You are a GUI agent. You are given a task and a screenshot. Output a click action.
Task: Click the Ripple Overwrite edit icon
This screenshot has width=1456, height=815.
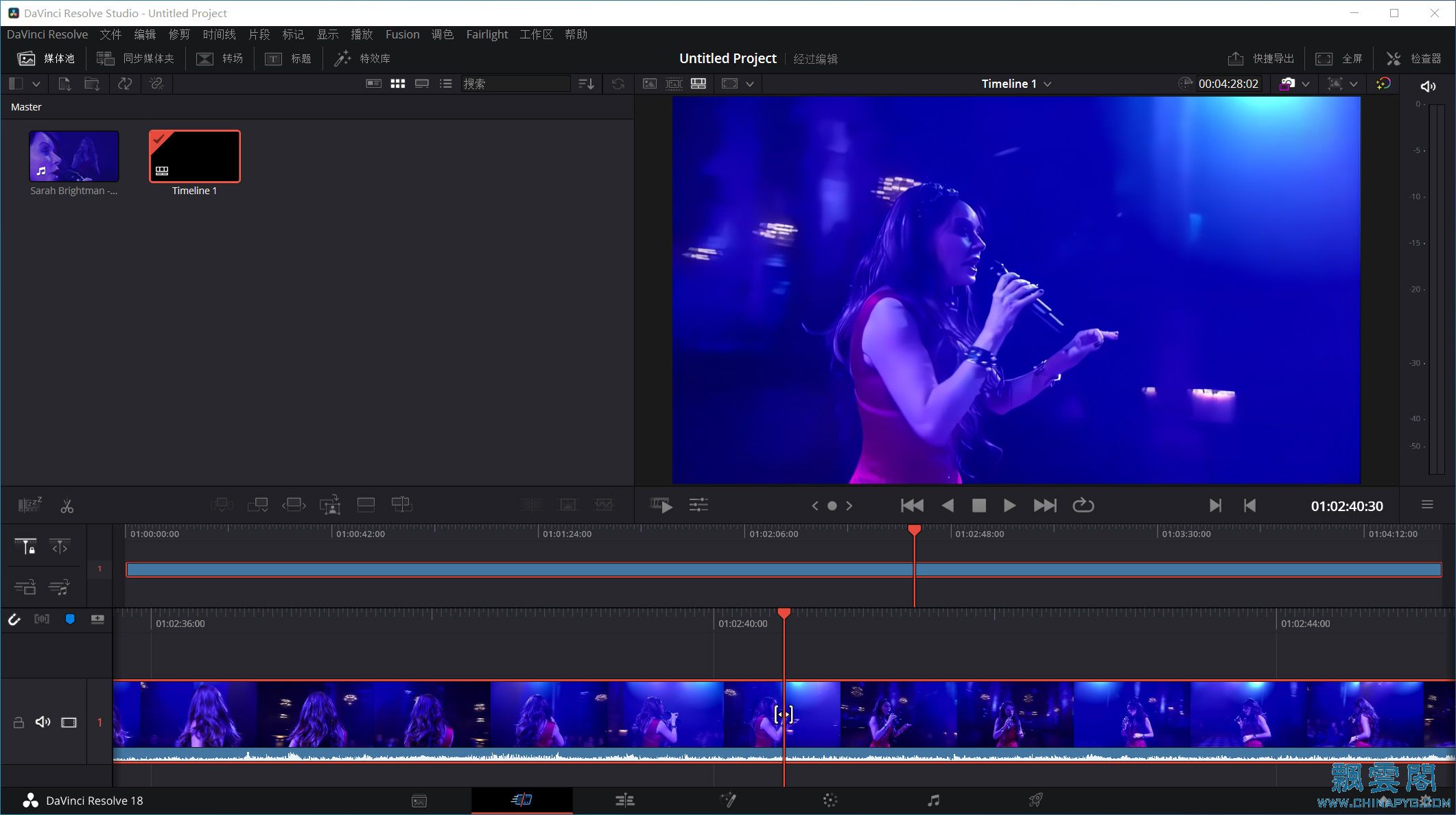click(294, 505)
